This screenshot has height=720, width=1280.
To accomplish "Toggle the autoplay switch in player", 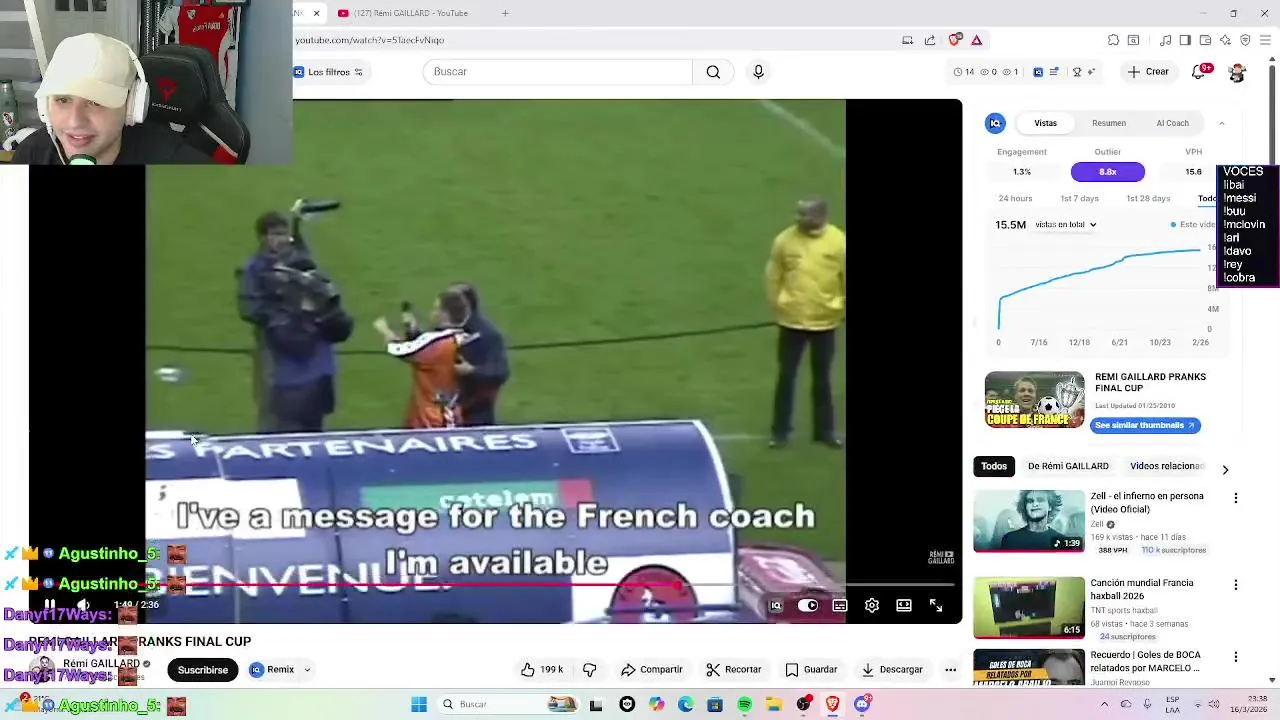I will [x=808, y=605].
